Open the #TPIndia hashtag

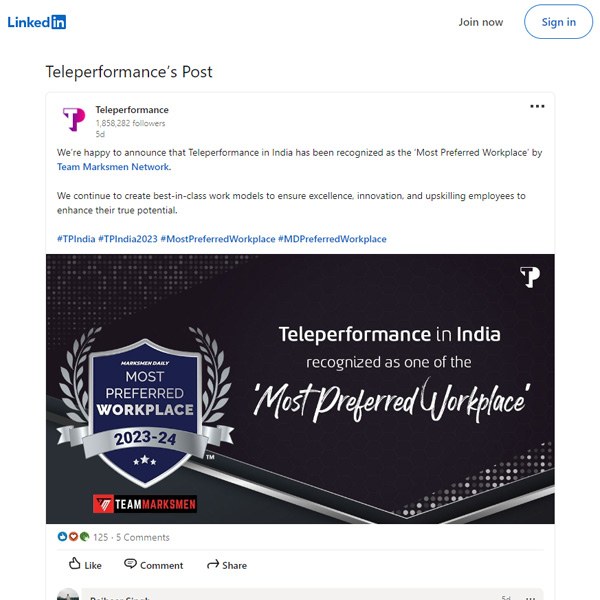coord(76,239)
